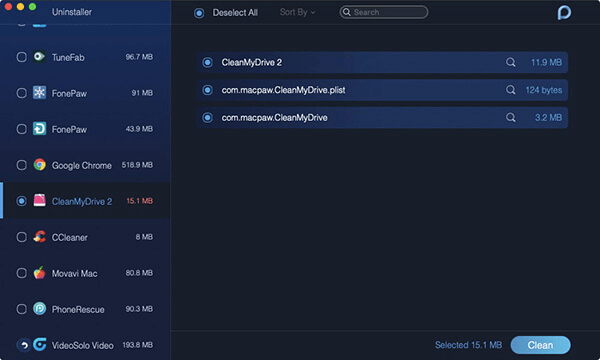
Task: Uncheck the com.macpaw.CleanMyDrive 3.2 MB item
Action: (207, 117)
